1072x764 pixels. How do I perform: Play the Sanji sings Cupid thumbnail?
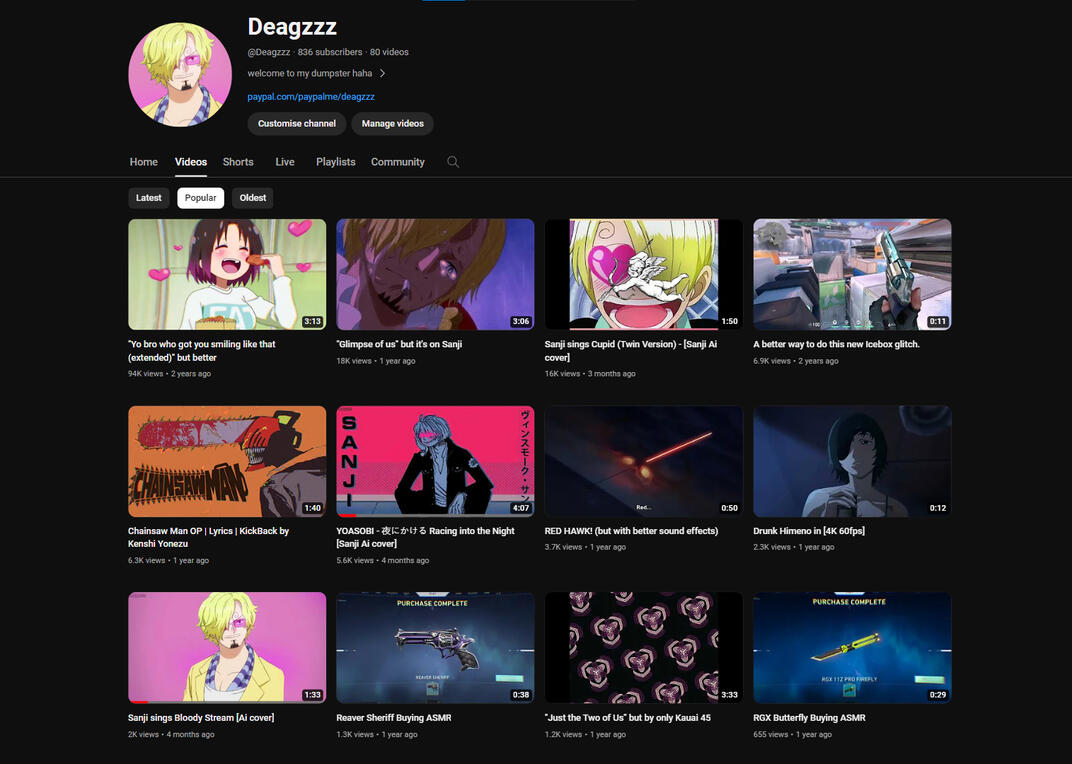point(643,274)
